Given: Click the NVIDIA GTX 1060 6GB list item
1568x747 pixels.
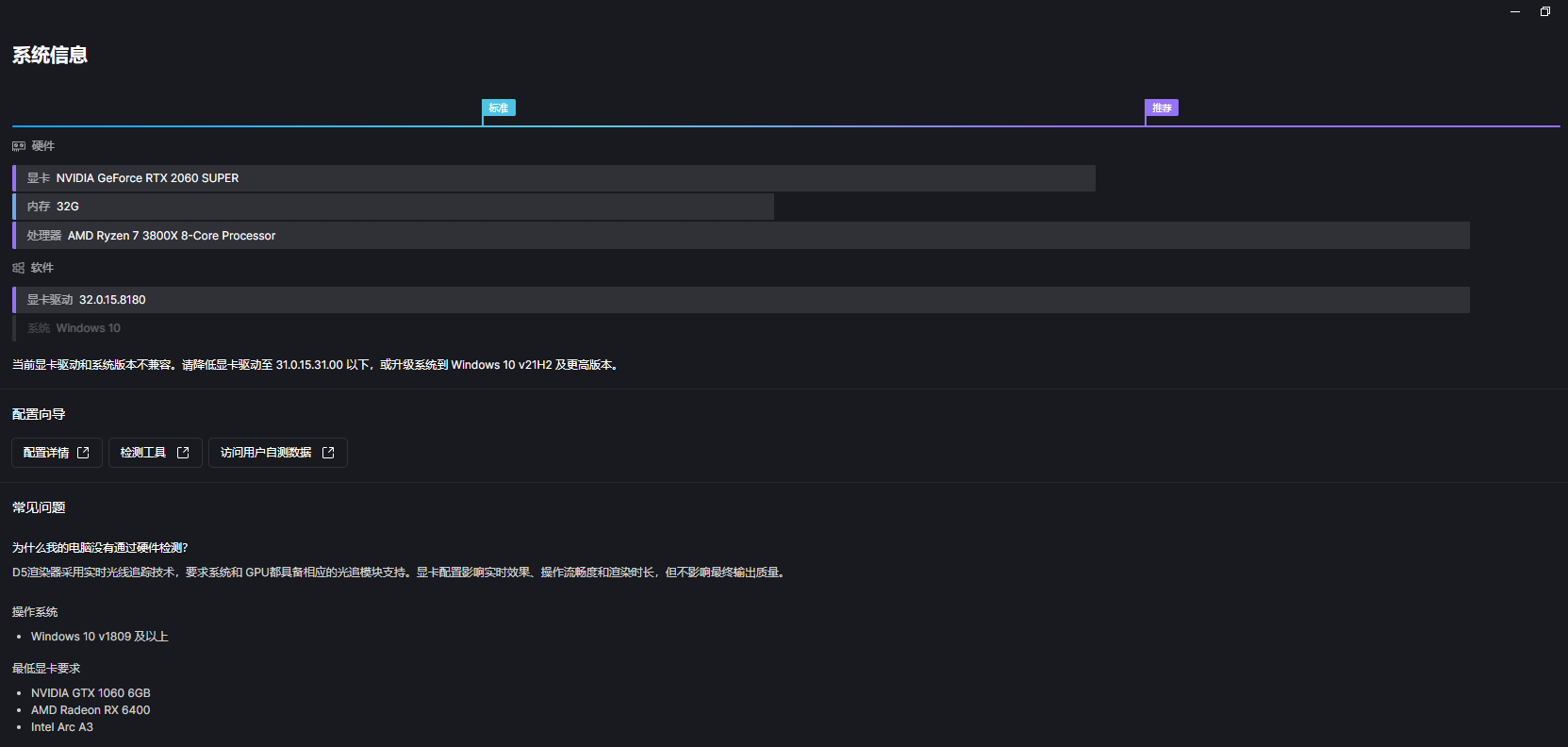Looking at the screenshot, I should coord(91,693).
